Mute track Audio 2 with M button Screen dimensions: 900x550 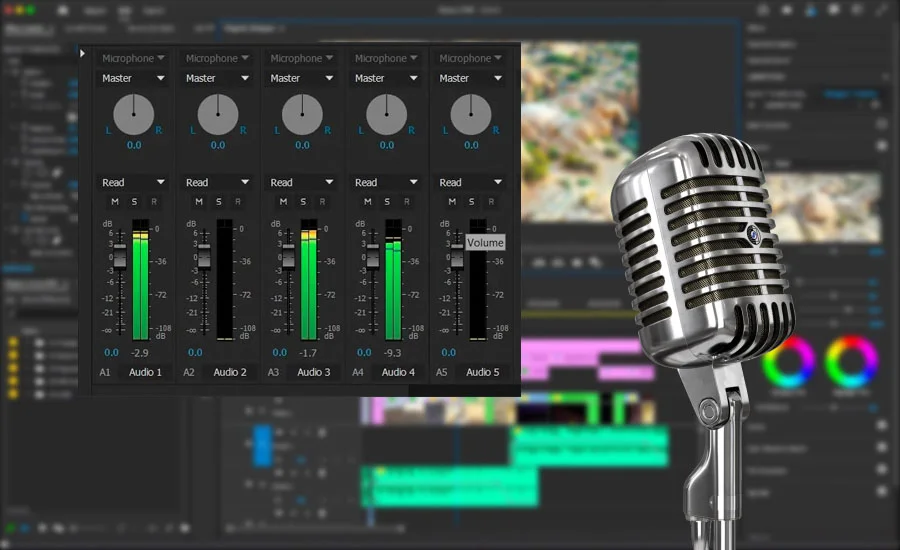pos(199,202)
